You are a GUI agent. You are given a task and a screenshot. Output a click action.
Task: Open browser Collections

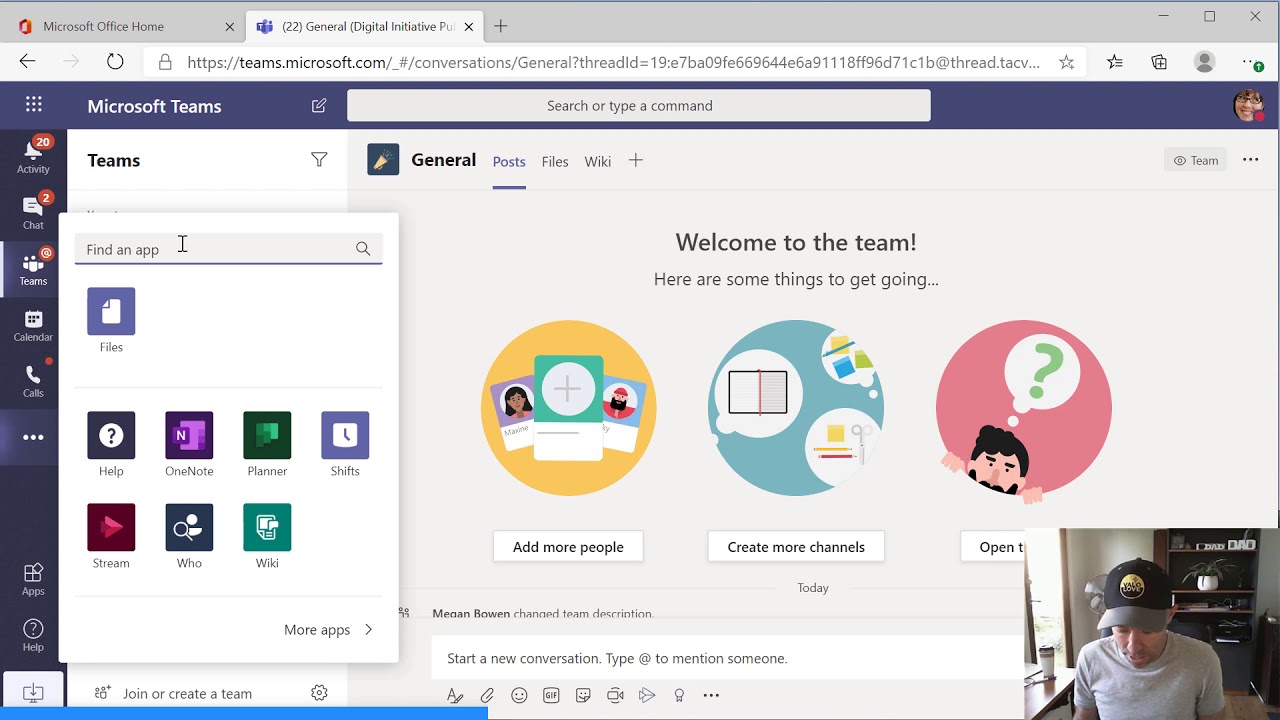point(1159,62)
